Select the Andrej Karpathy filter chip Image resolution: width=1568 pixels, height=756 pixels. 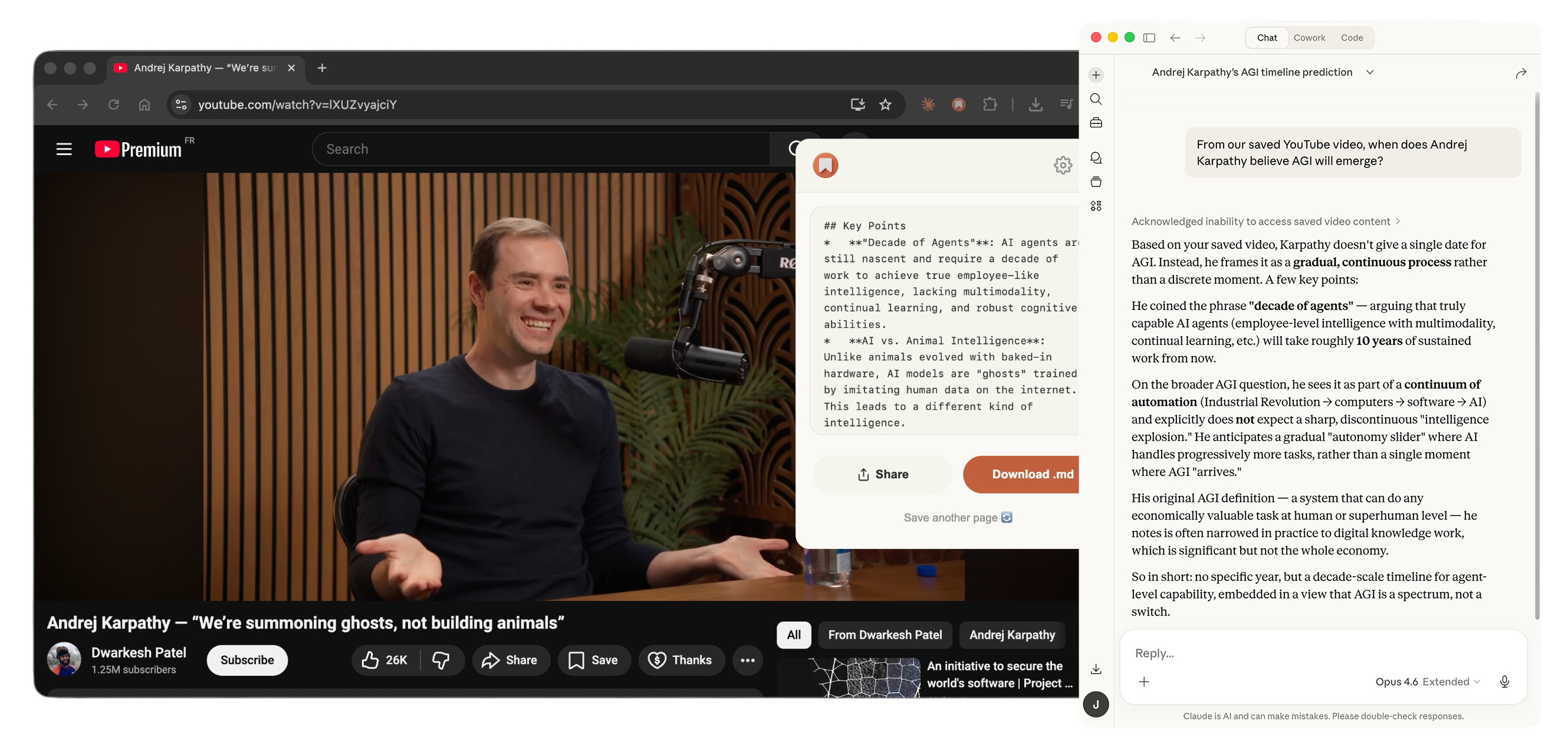[1012, 635]
